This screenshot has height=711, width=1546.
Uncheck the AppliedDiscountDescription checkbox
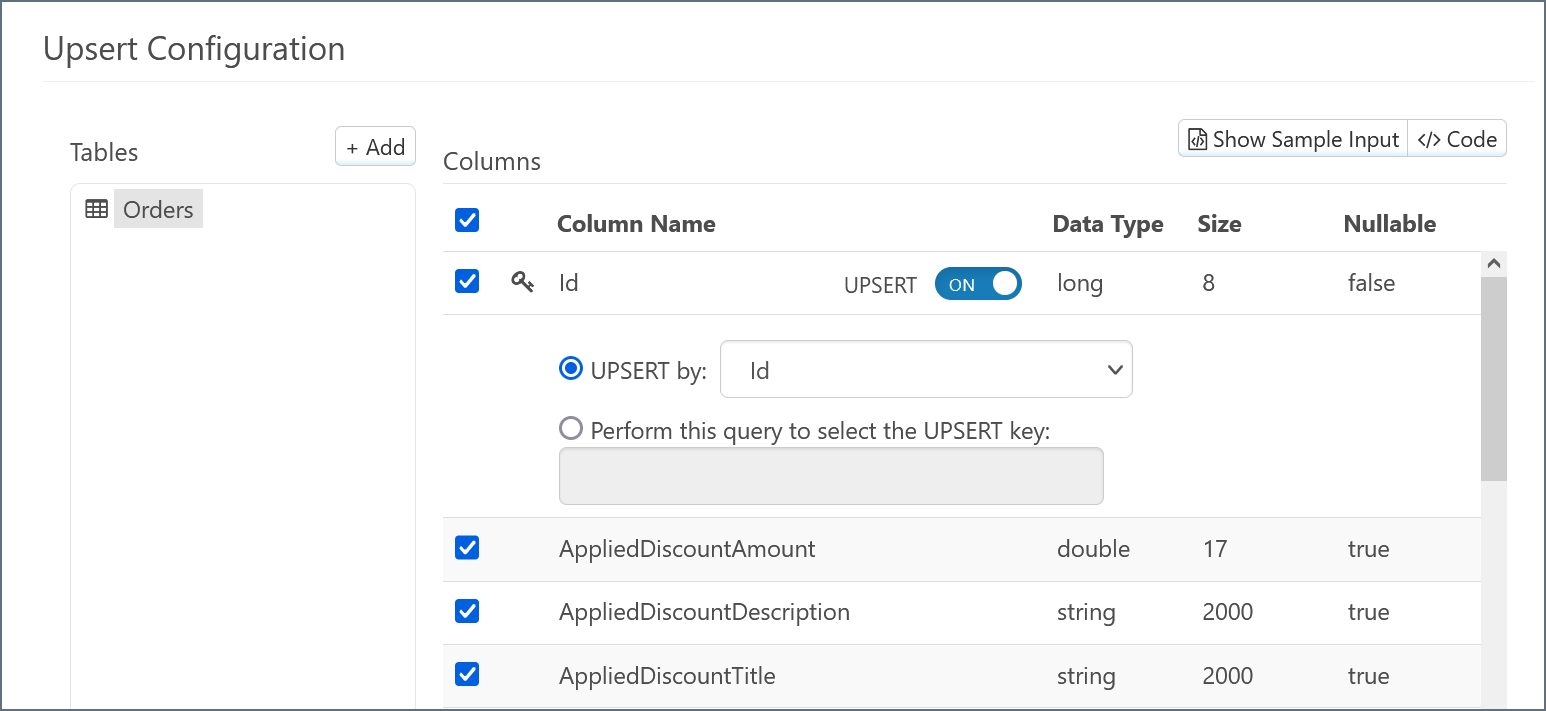(467, 611)
